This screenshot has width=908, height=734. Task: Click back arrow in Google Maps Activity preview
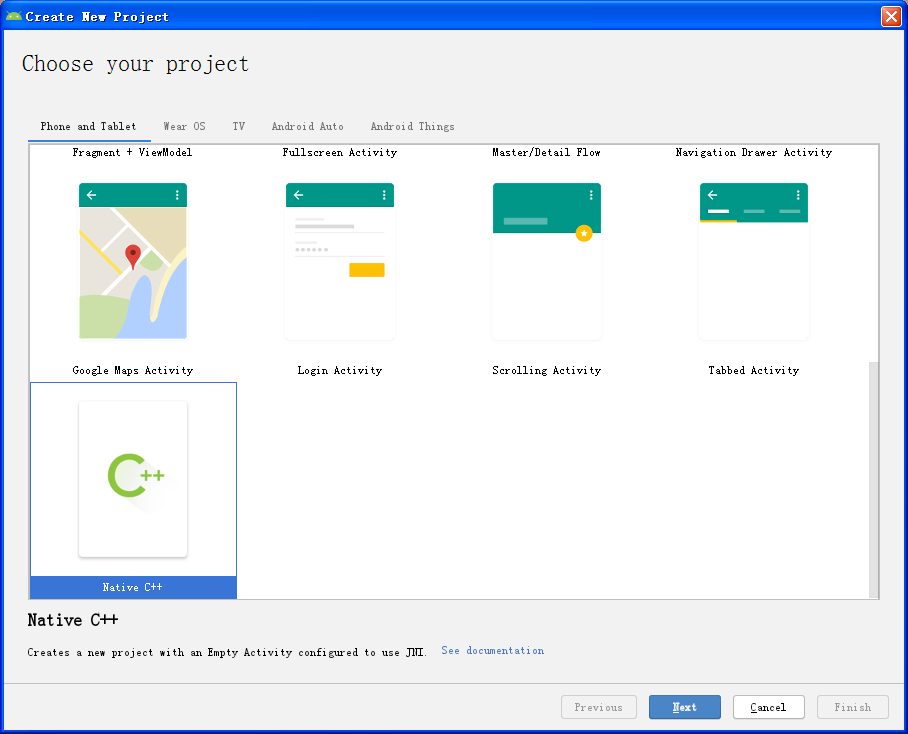pos(91,195)
